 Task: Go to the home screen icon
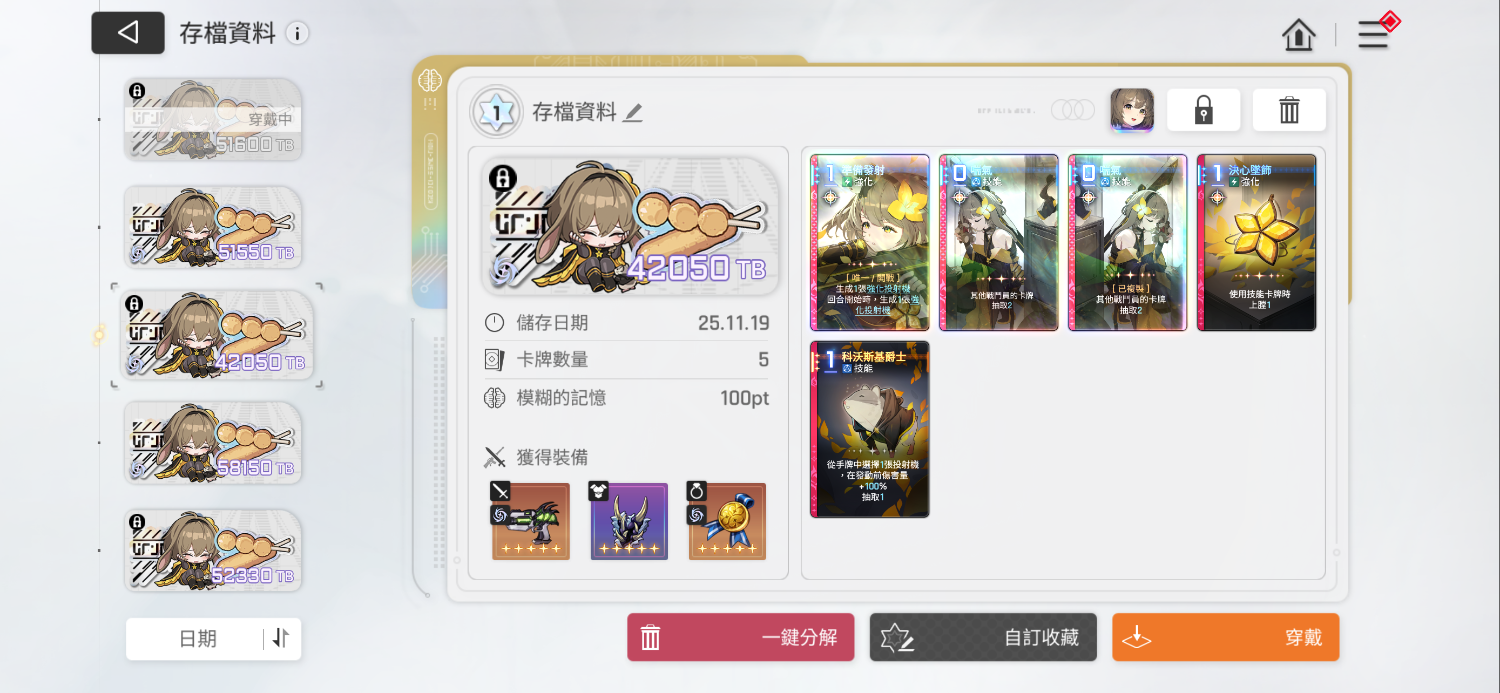pyautogui.click(x=1299, y=35)
